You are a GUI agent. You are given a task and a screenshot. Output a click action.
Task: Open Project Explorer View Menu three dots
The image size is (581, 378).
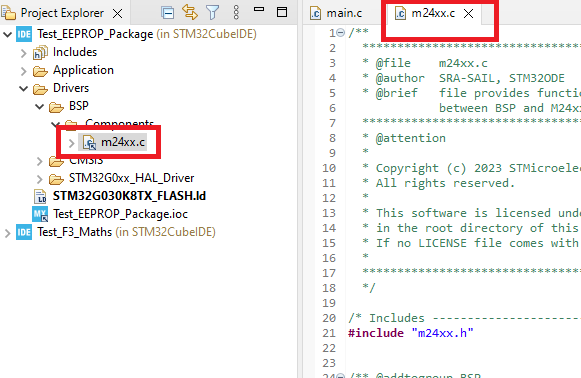tap(236, 13)
